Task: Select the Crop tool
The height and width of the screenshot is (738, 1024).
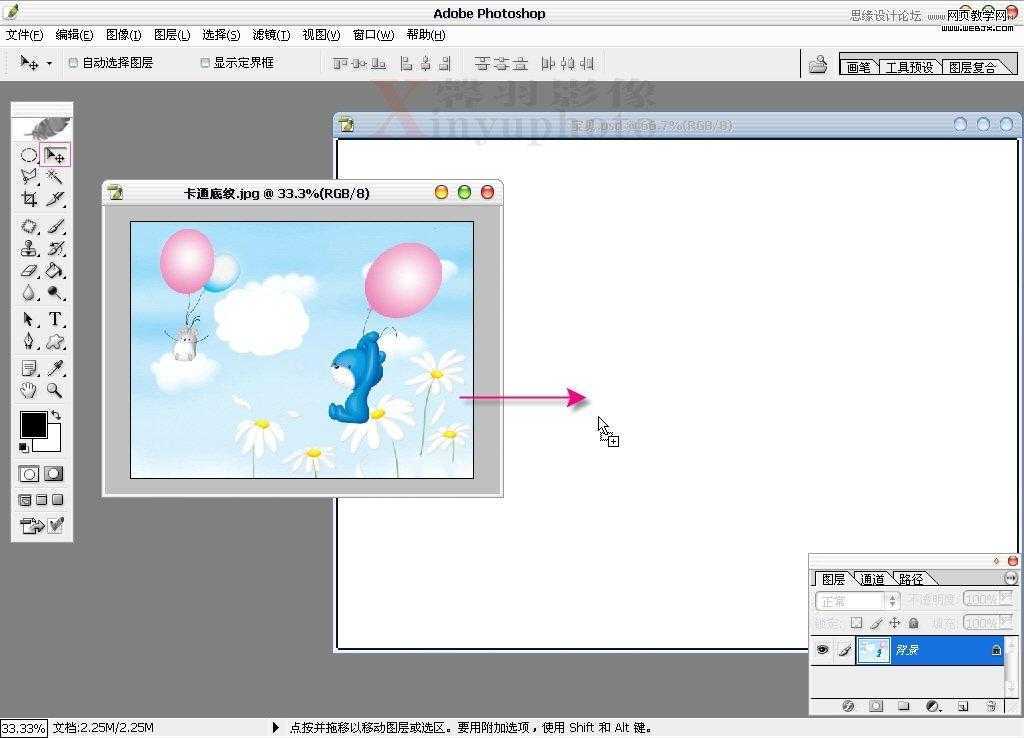Action: (x=28, y=200)
